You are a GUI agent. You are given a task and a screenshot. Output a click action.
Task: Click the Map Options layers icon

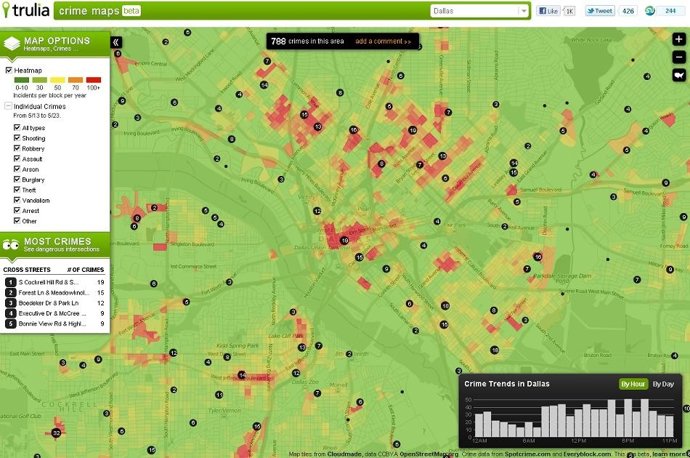pos(12,44)
